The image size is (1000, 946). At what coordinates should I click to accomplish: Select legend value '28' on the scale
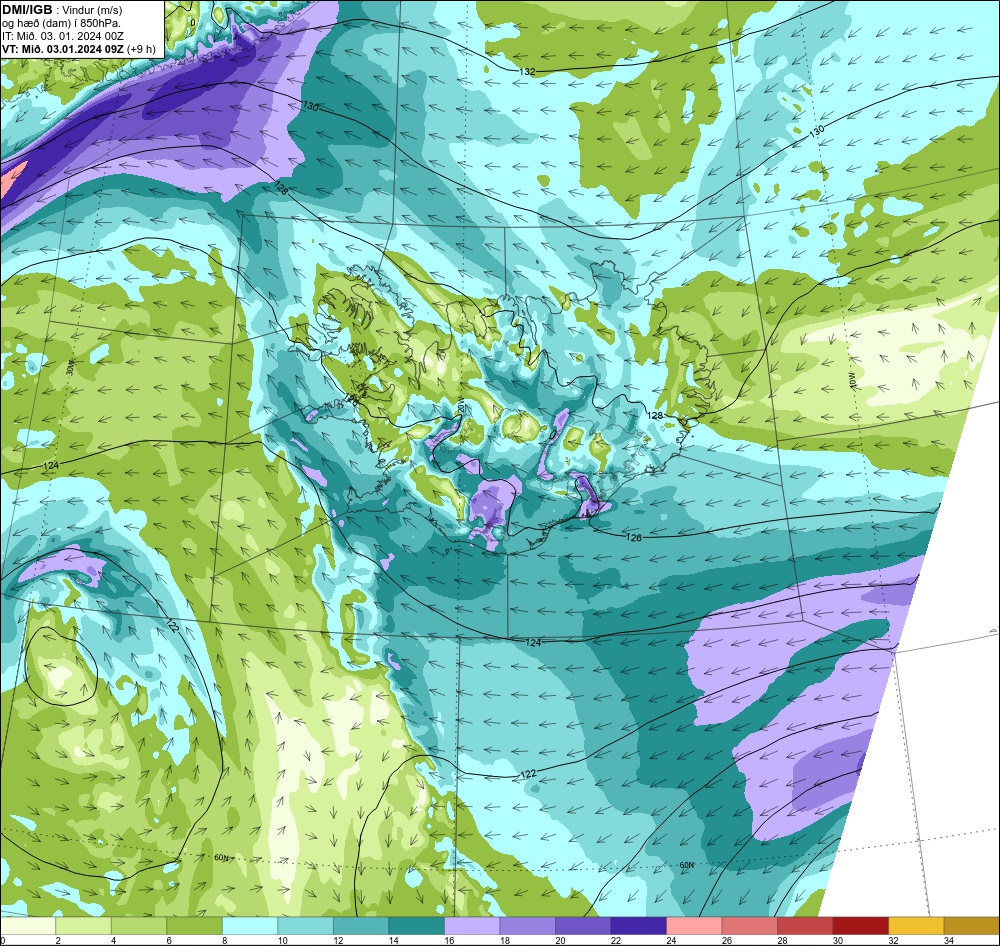pos(782,940)
